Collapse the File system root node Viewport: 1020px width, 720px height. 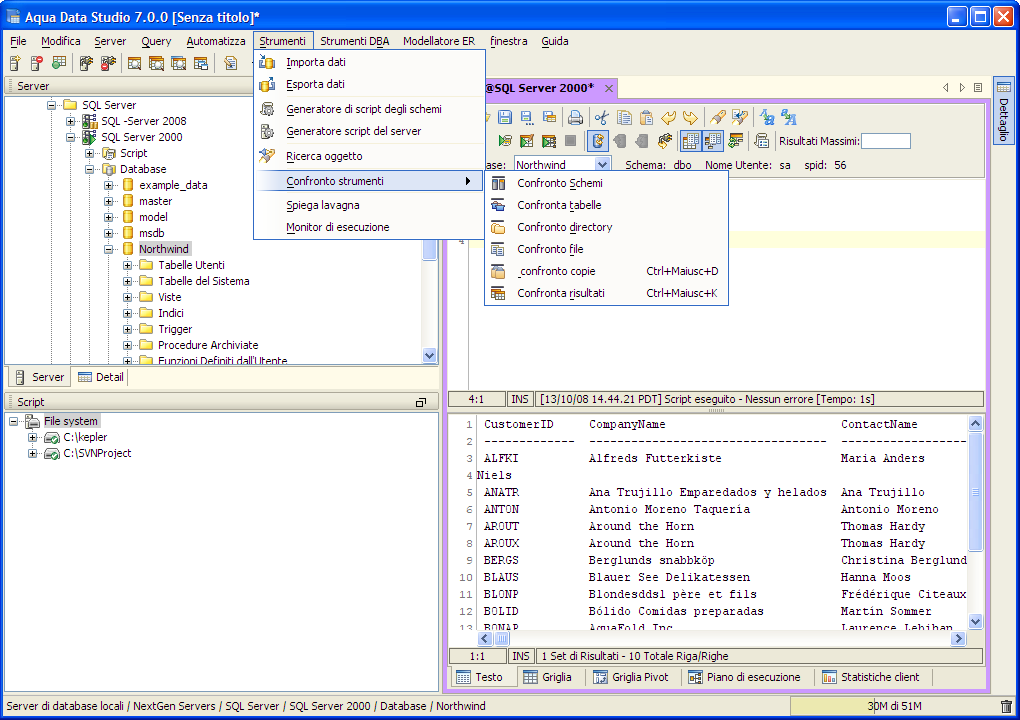13,421
